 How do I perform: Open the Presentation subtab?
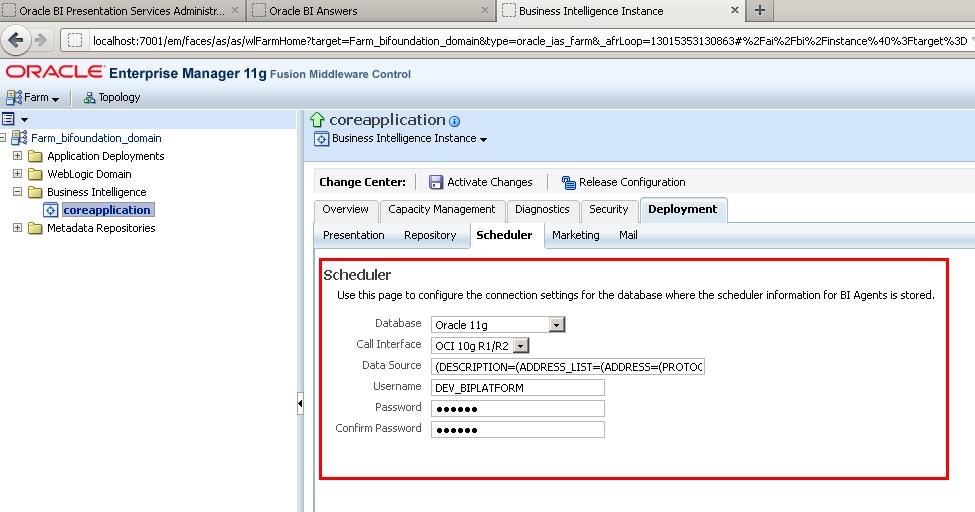click(353, 235)
